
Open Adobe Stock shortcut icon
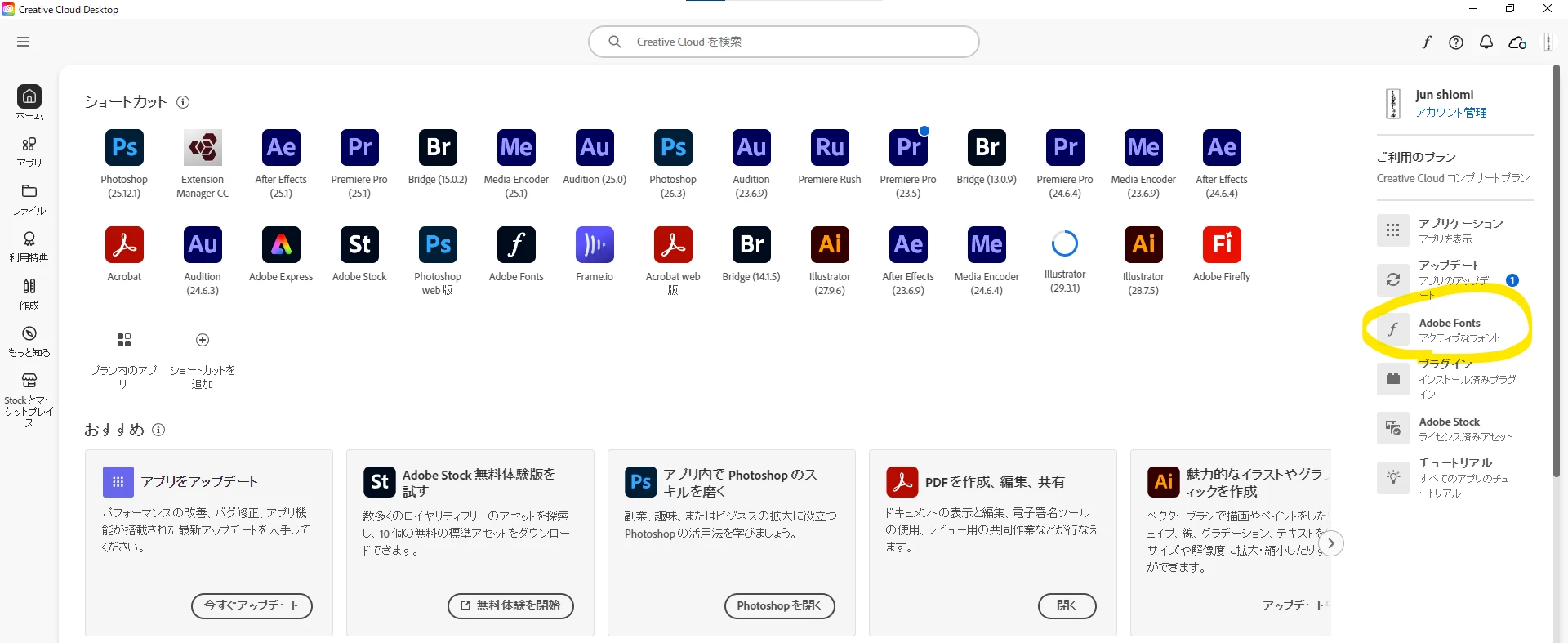tap(359, 245)
